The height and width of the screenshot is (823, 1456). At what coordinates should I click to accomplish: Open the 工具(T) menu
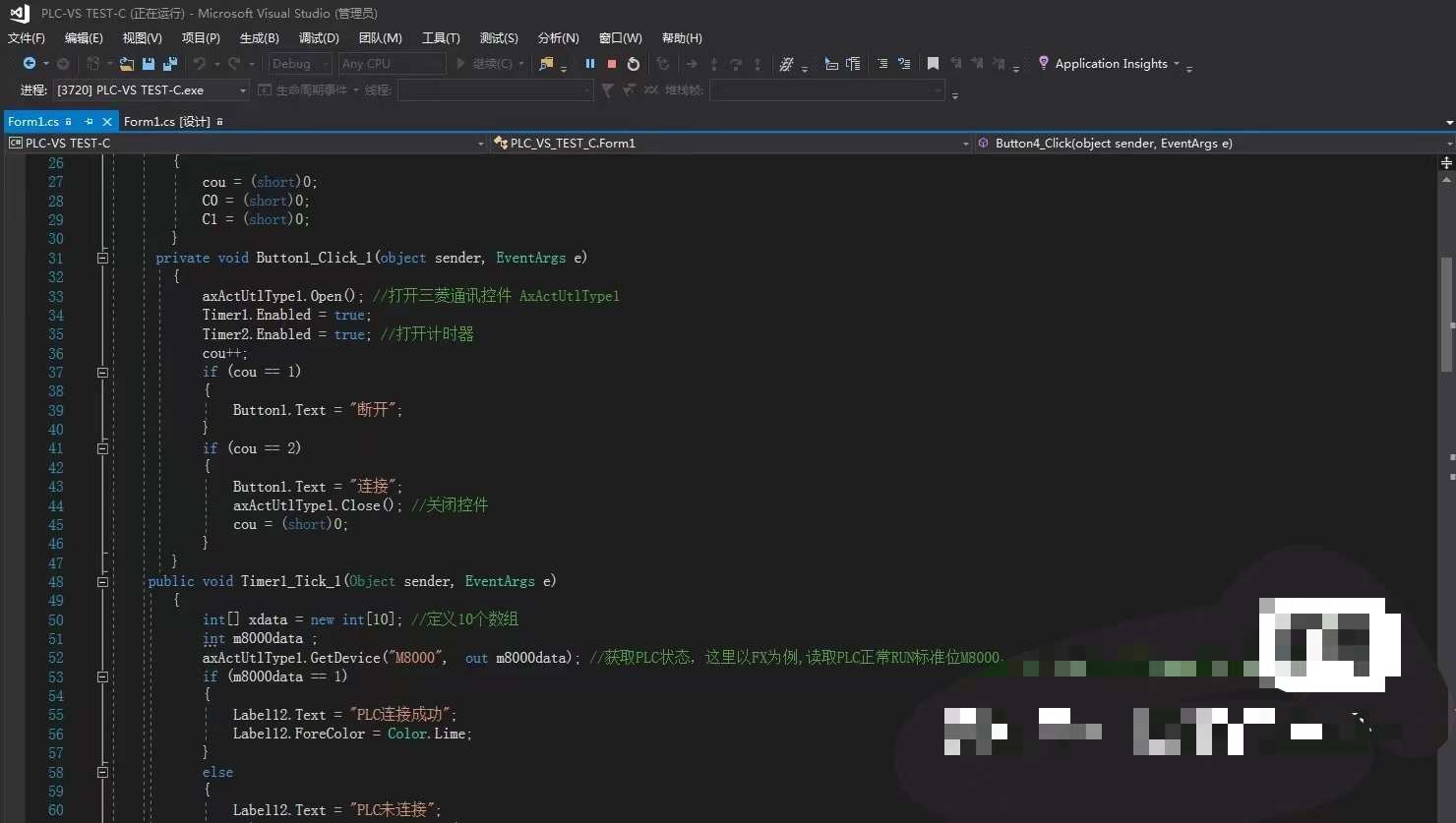[441, 38]
